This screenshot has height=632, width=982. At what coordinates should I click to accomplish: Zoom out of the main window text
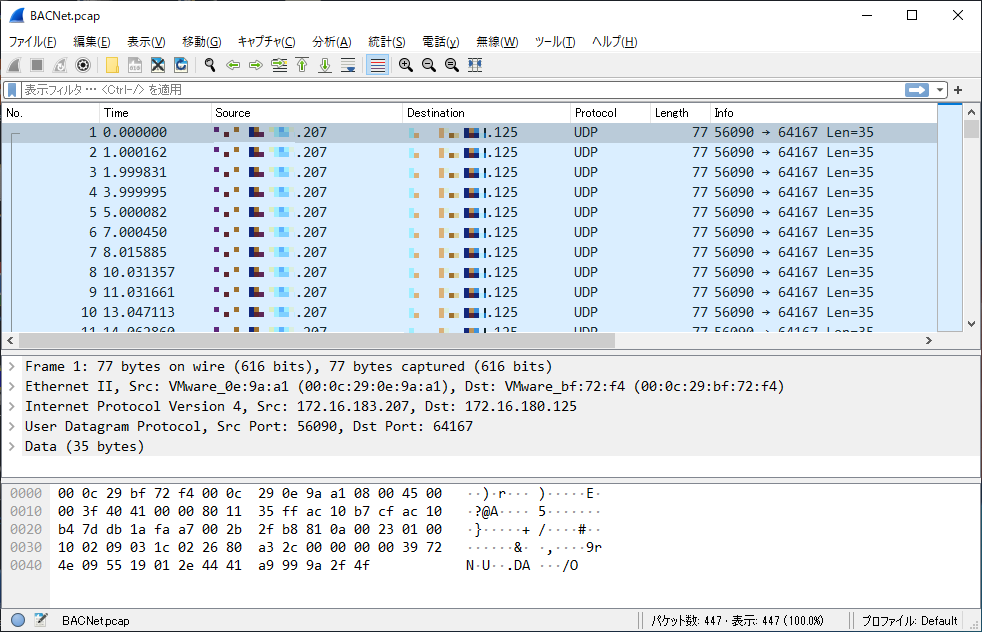(x=429, y=65)
